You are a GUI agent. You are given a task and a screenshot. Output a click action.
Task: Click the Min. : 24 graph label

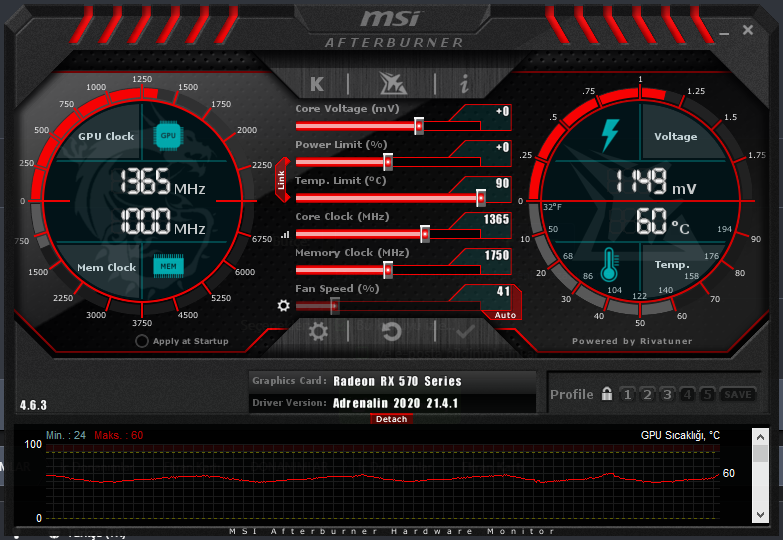tap(66, 435)
